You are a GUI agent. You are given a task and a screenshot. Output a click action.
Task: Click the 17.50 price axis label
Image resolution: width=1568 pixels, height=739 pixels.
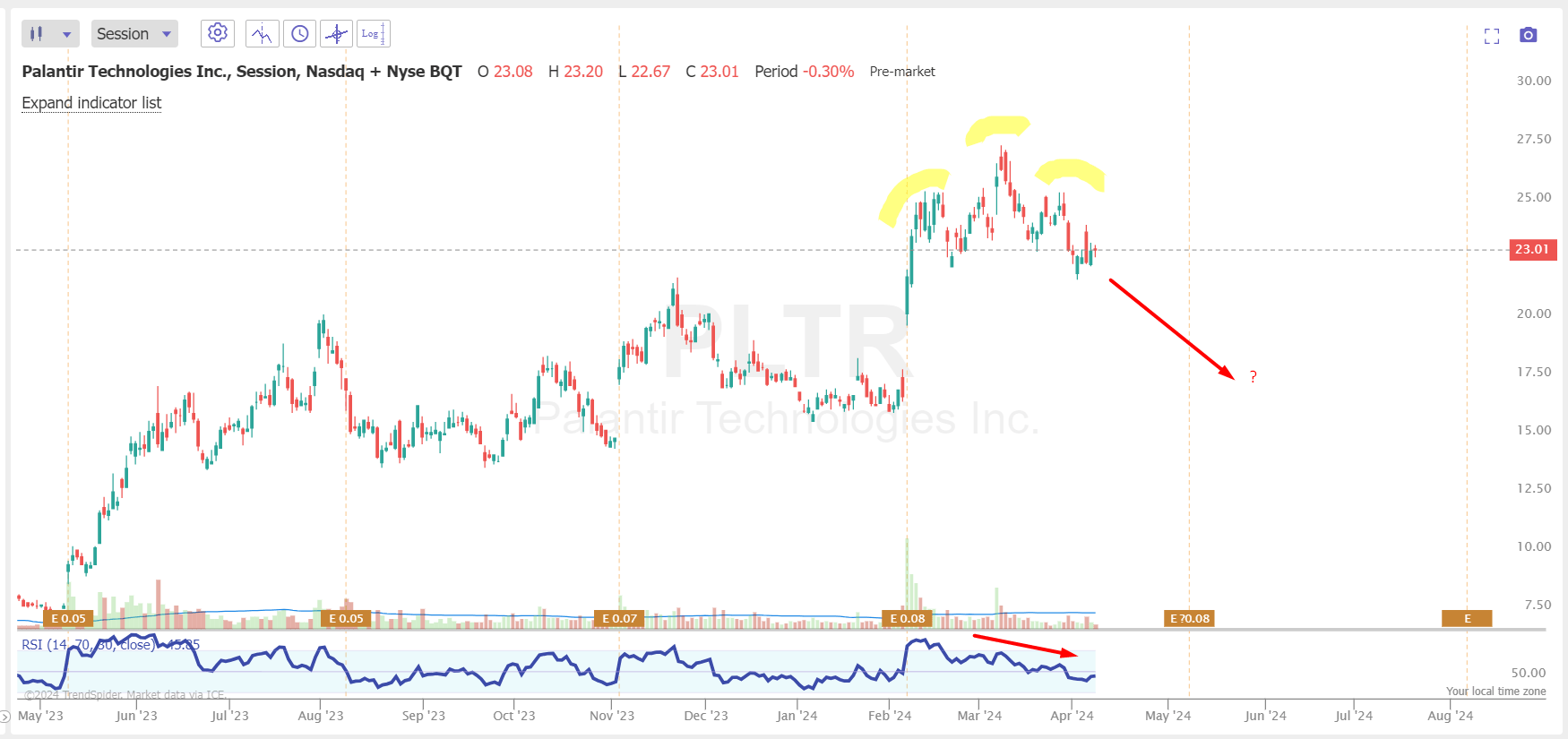(x=1534, y=372)
